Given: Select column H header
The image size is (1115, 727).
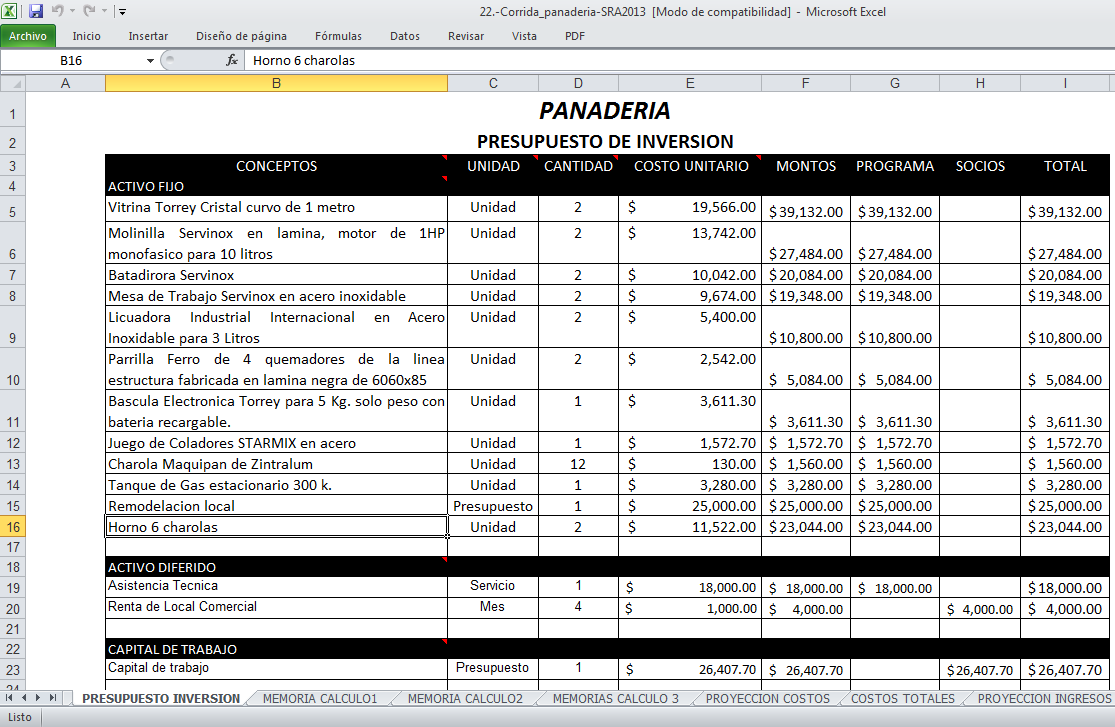Looking at the screenshot, I should (980, 83).
